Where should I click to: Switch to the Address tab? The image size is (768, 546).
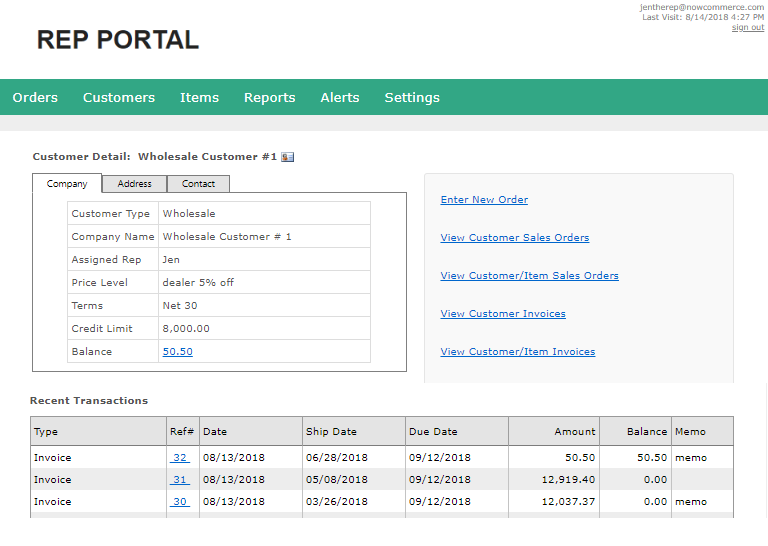tap(134, 184)
